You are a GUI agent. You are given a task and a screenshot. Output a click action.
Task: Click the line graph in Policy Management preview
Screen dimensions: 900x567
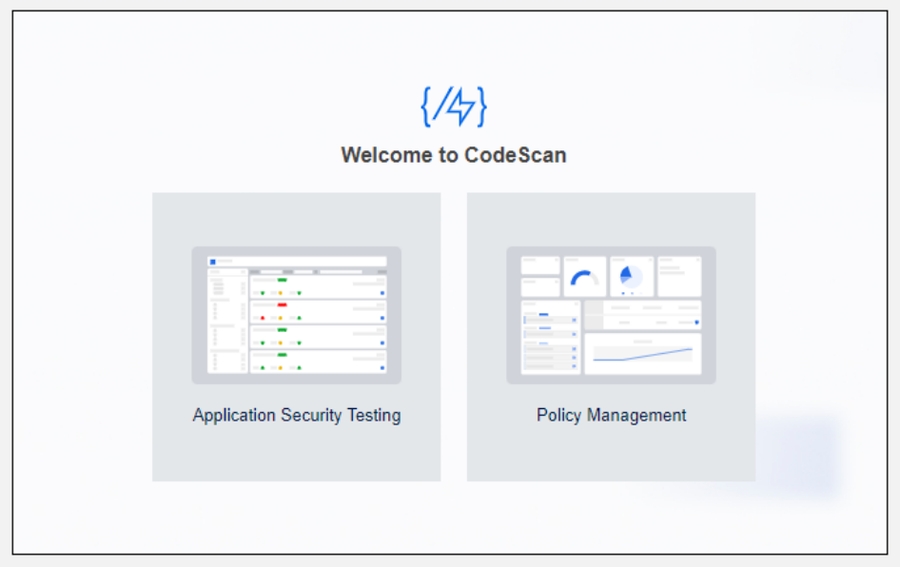[x=642, y=354]
